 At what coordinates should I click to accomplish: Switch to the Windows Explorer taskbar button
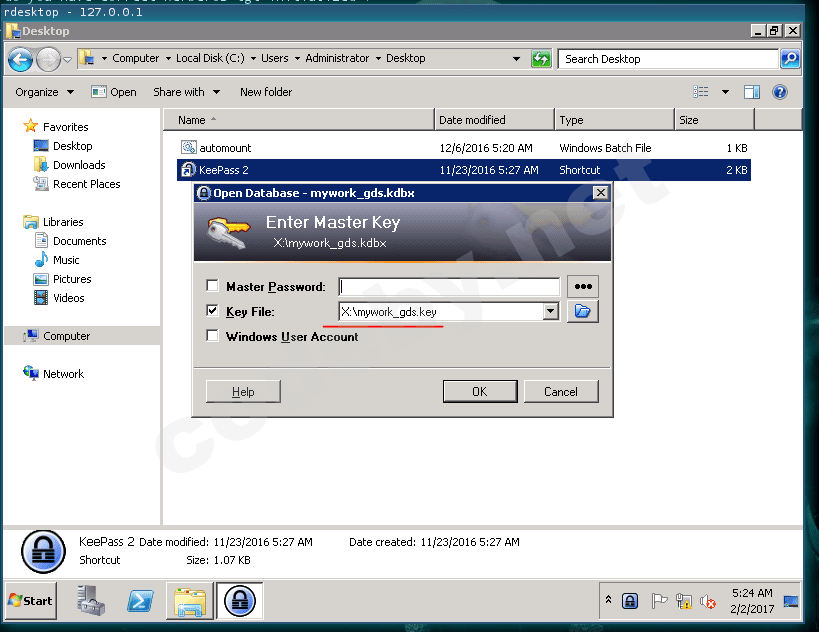pyautogui.click(x=190, y=601)
